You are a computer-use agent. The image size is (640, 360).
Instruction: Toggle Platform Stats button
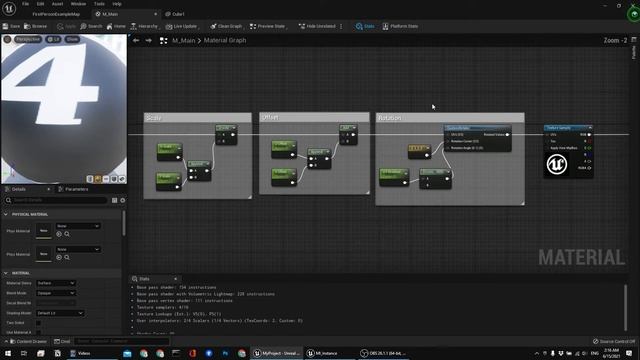point(400,26)
